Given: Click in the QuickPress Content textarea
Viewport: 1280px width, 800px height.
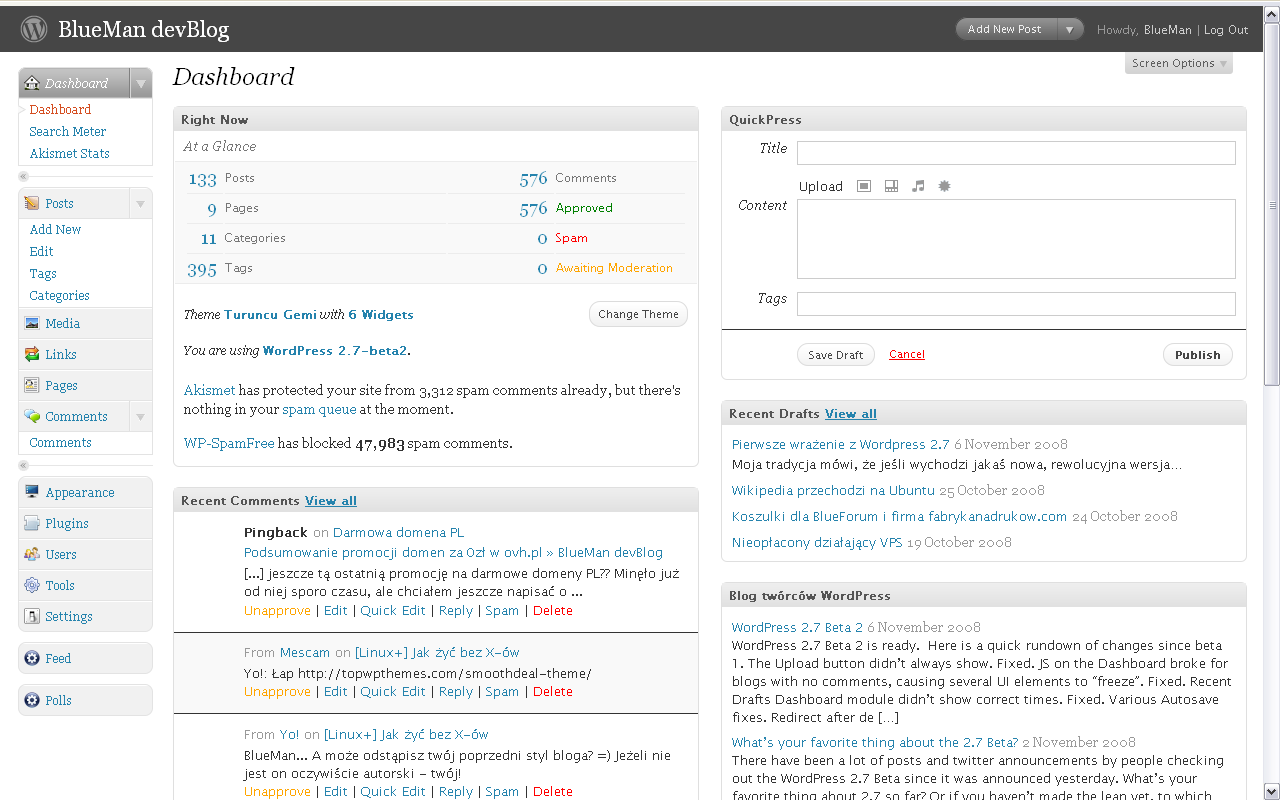Looking at the screenshot, I should [x=1016, y=238].
